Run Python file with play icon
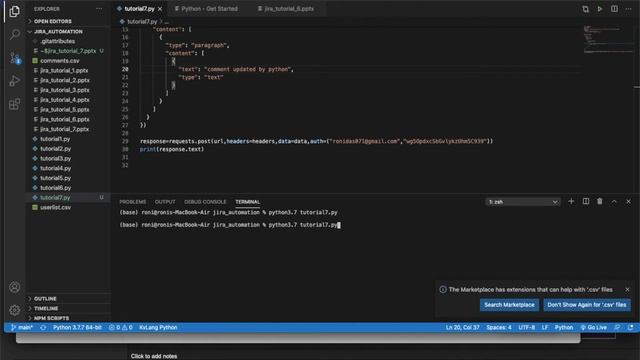 coord(600,9)
